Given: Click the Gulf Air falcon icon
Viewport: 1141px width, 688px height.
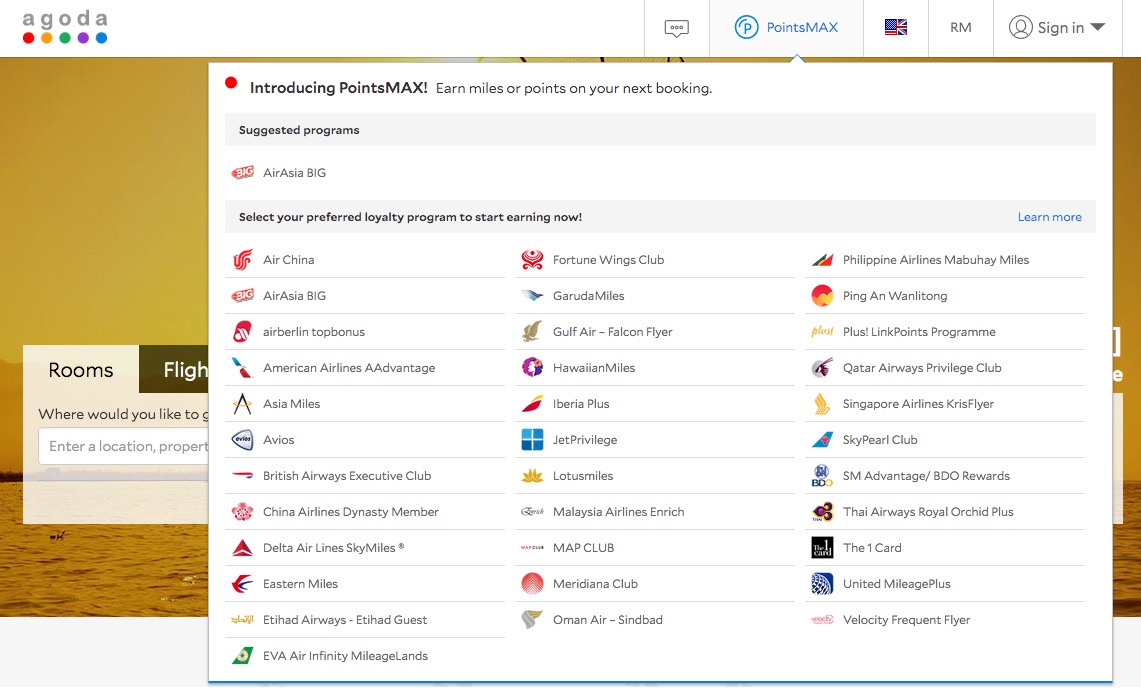Looking at the screenshot, I should pyautogui.click(x=533, y=332).
